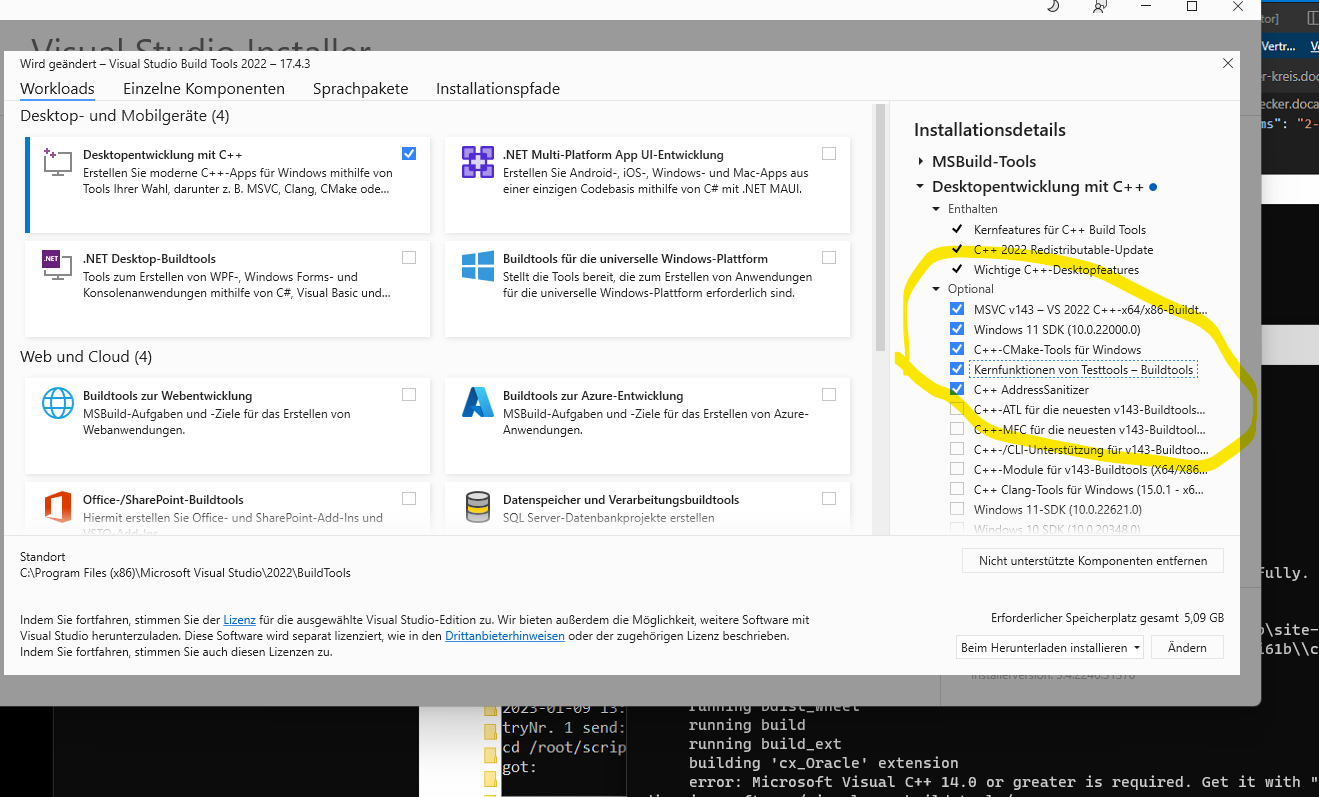Close the Build Tools dialog

click(1228, 63)
